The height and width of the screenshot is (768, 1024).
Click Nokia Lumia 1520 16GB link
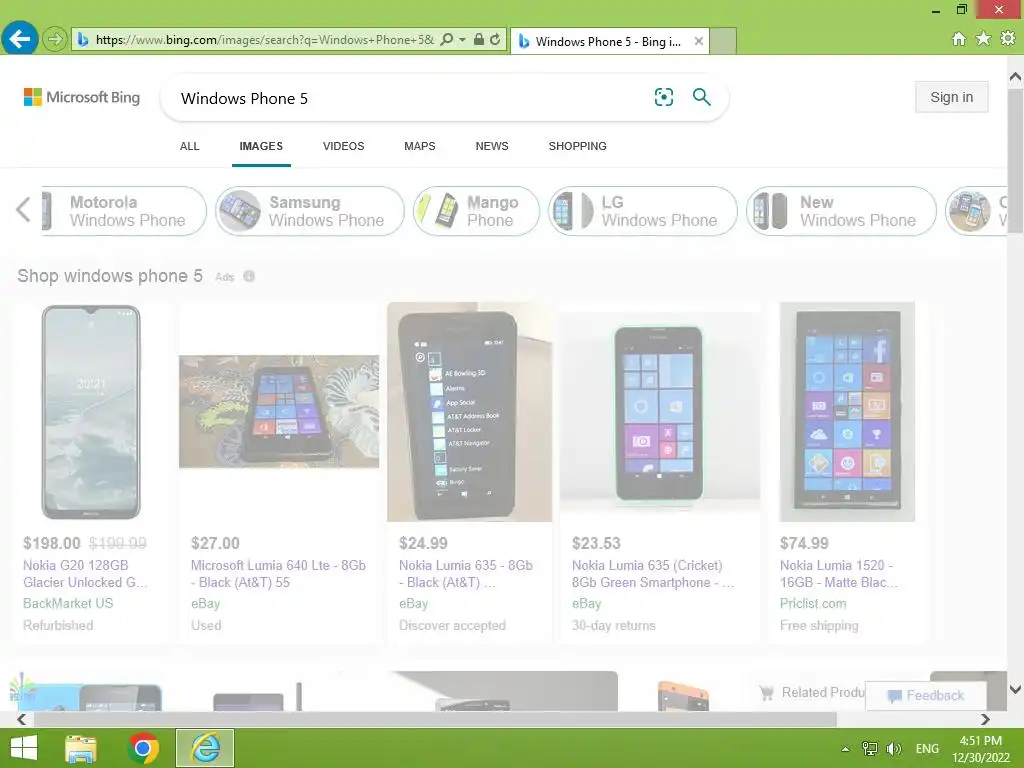coord(839,574)
